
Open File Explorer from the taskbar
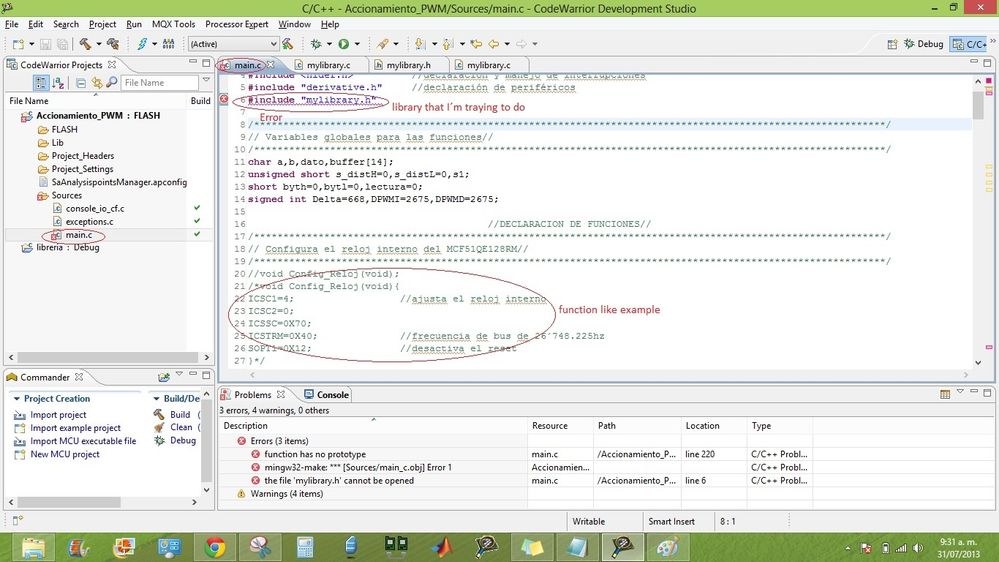pos(33,547)
